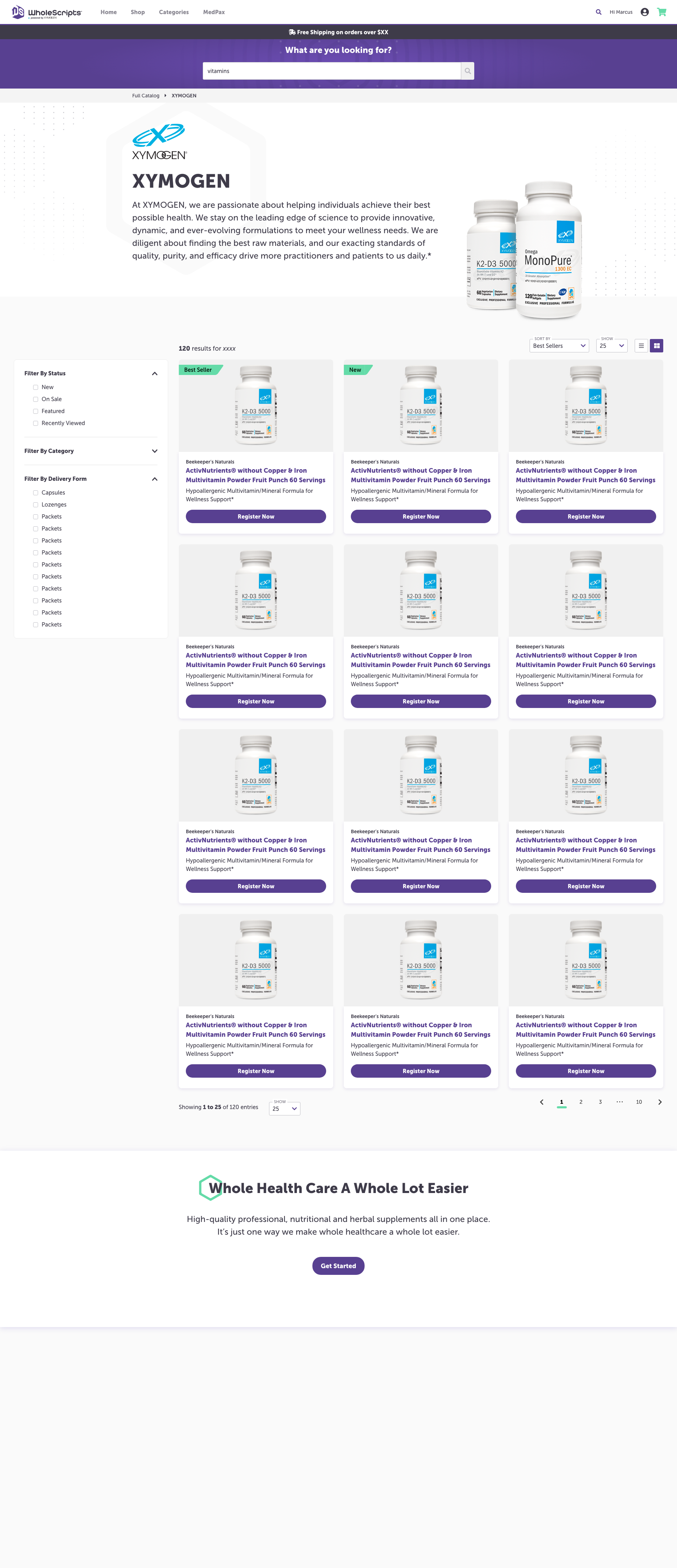Check the Featured status filter
677x1568 pixels.
[x=35, y=411]
